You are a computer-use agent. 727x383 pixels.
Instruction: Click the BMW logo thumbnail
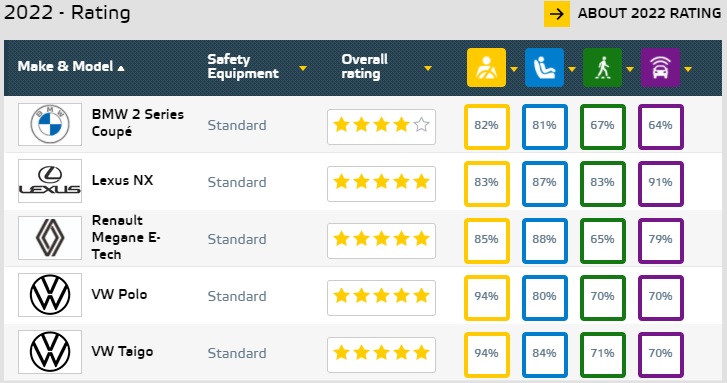click(x=50, y=125)
